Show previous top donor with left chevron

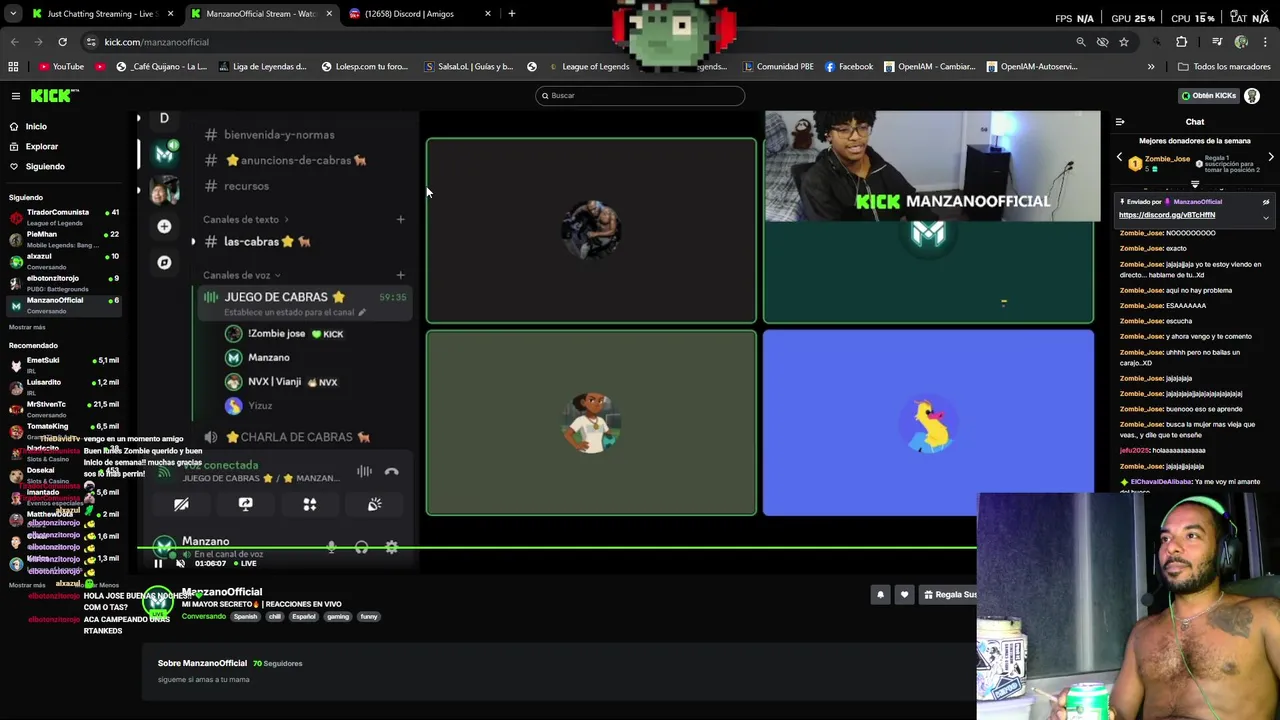1119,158
